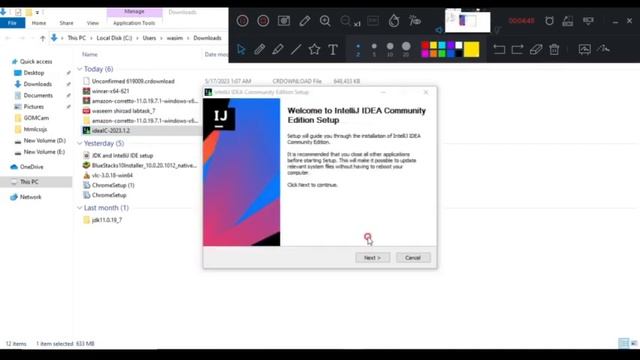Open GOMCam folder in navigation pane
Viewport: 640px width, 360px height.
36,118
